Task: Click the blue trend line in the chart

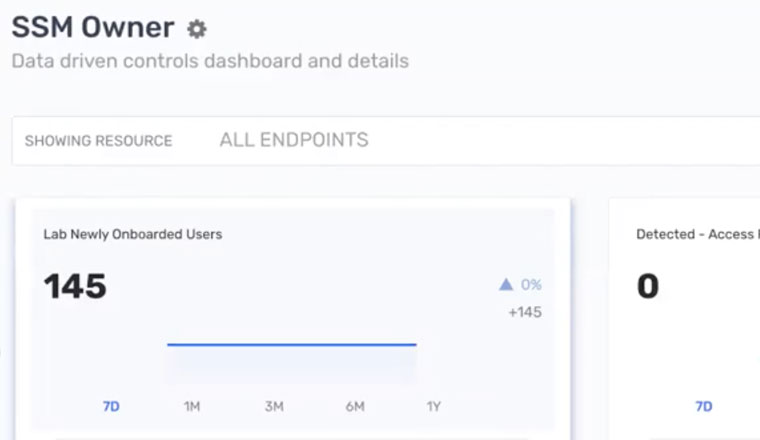Action: point(291,344)
